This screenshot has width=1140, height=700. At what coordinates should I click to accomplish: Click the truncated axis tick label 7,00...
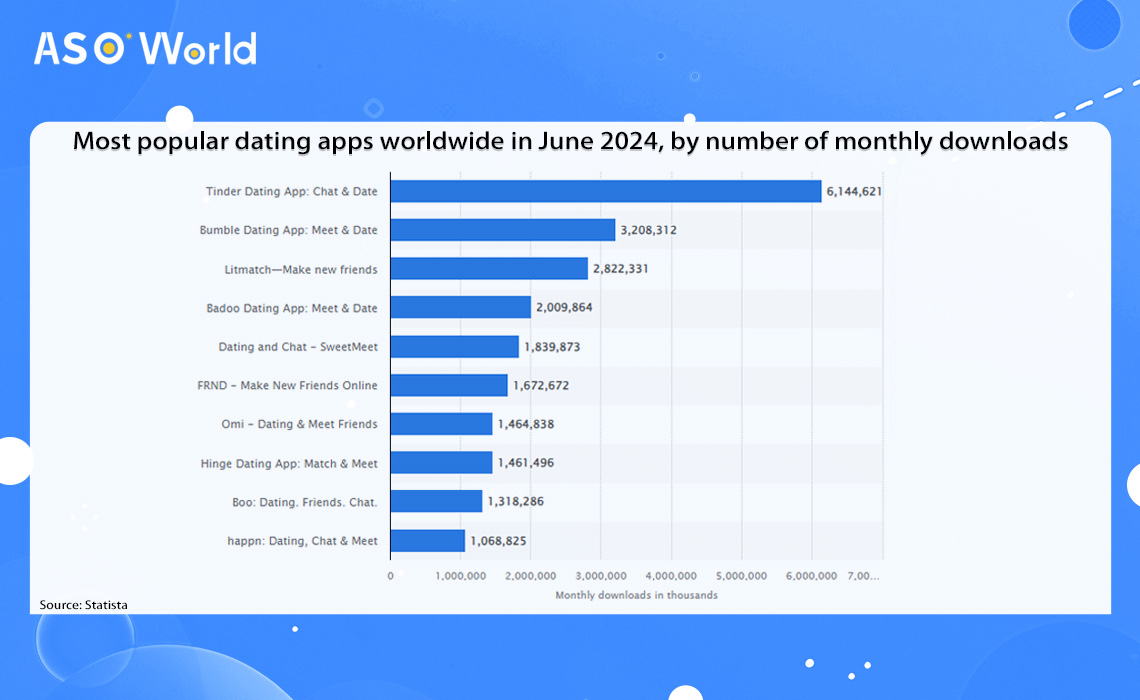click(863, 576)
